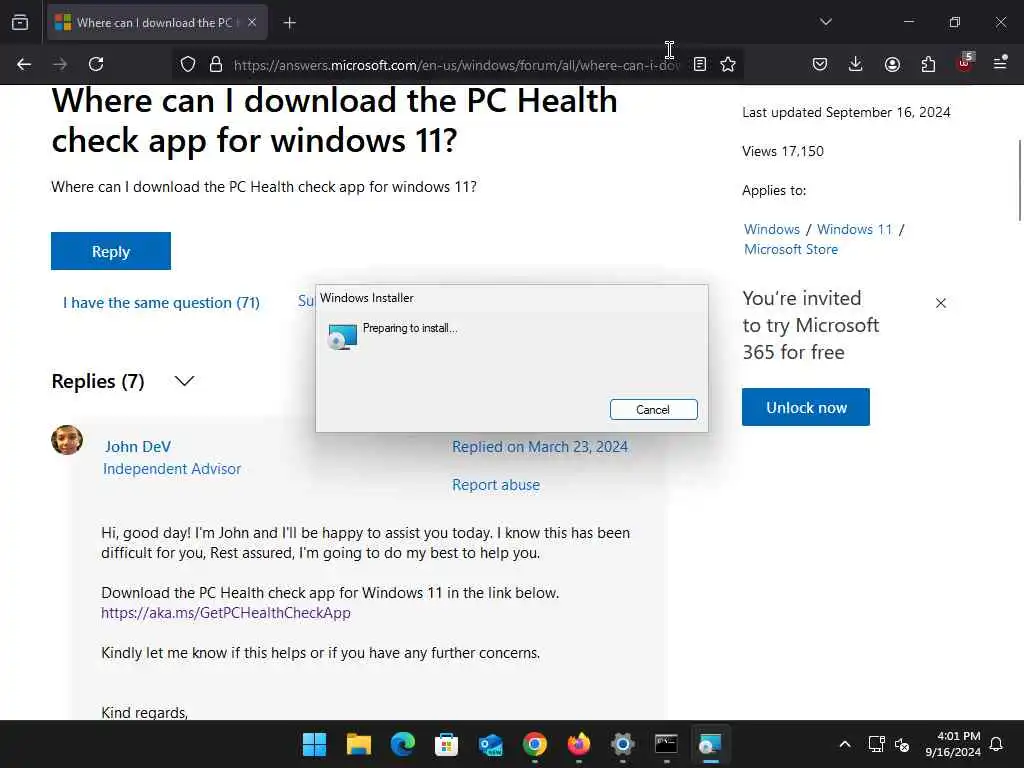Dismiss the Microsoft 365 invitation with X
Image resolution: width=1024 pixels, height=768 pixels.
(x=940, y=303)
